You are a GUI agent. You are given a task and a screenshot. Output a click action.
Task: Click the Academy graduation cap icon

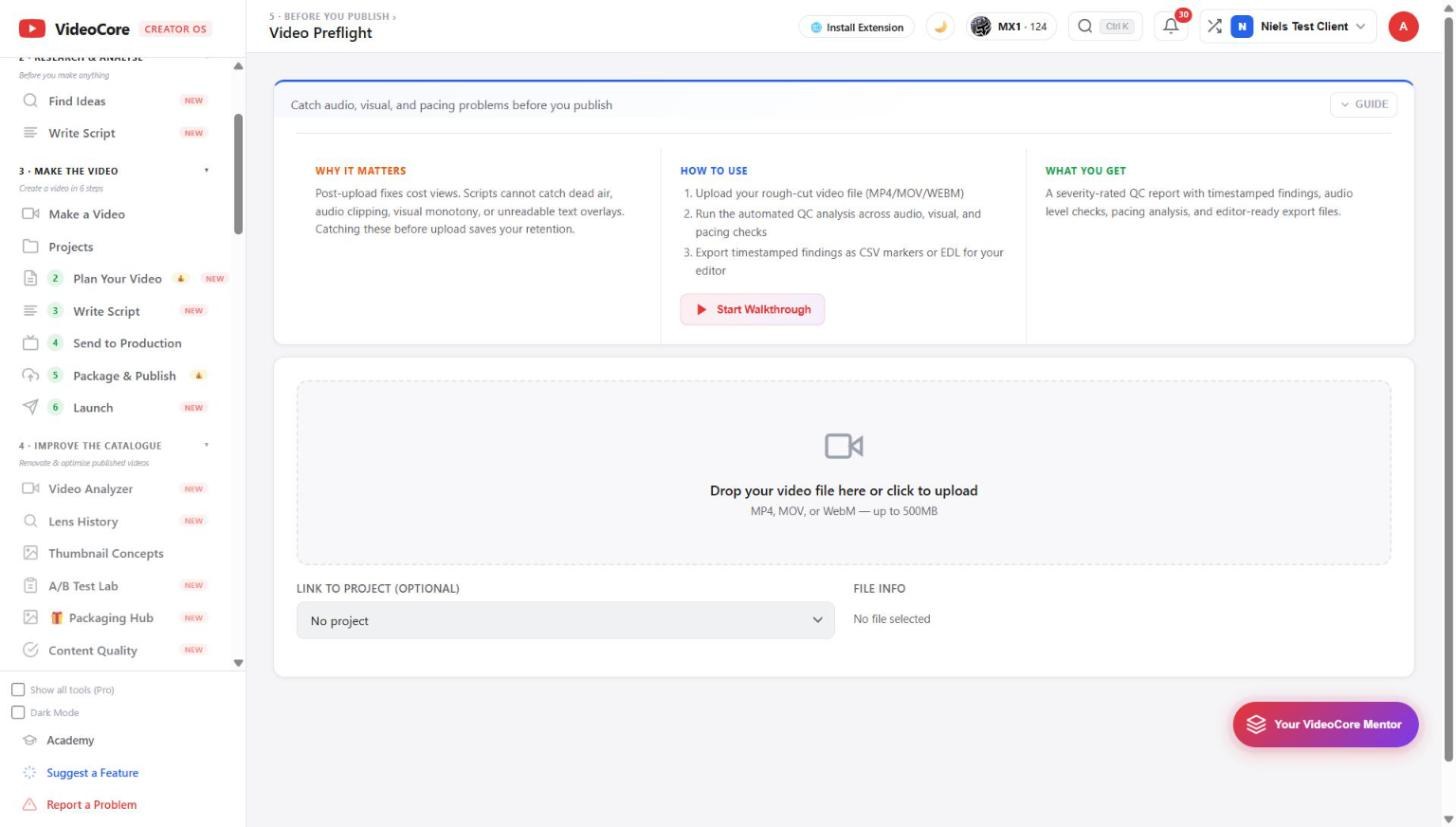pos(30,741)
